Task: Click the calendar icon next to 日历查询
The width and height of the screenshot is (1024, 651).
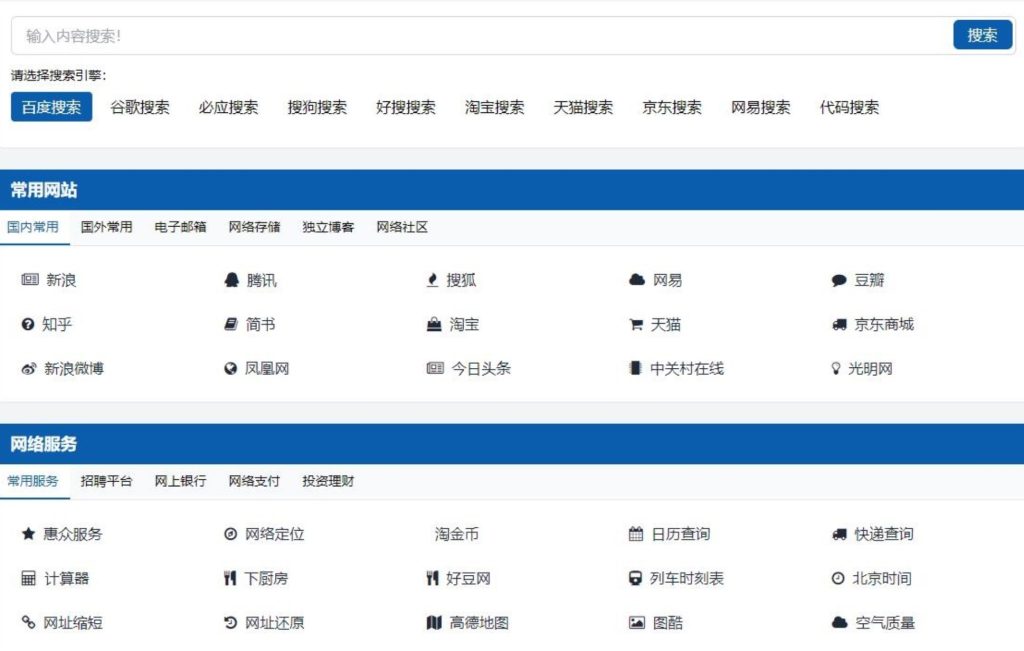Action: click(635, 534)
